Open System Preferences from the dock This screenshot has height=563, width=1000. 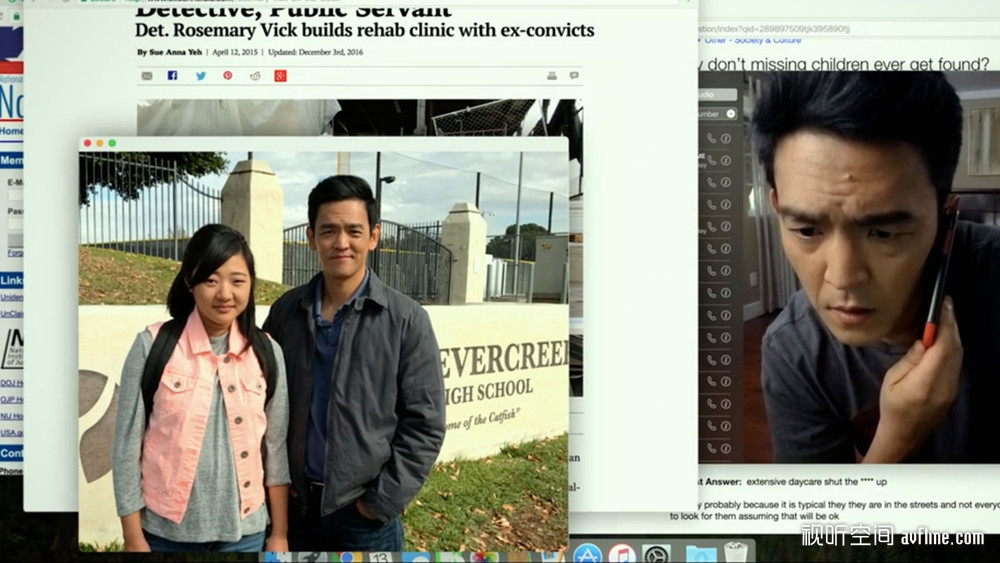[x=656, y=554]
